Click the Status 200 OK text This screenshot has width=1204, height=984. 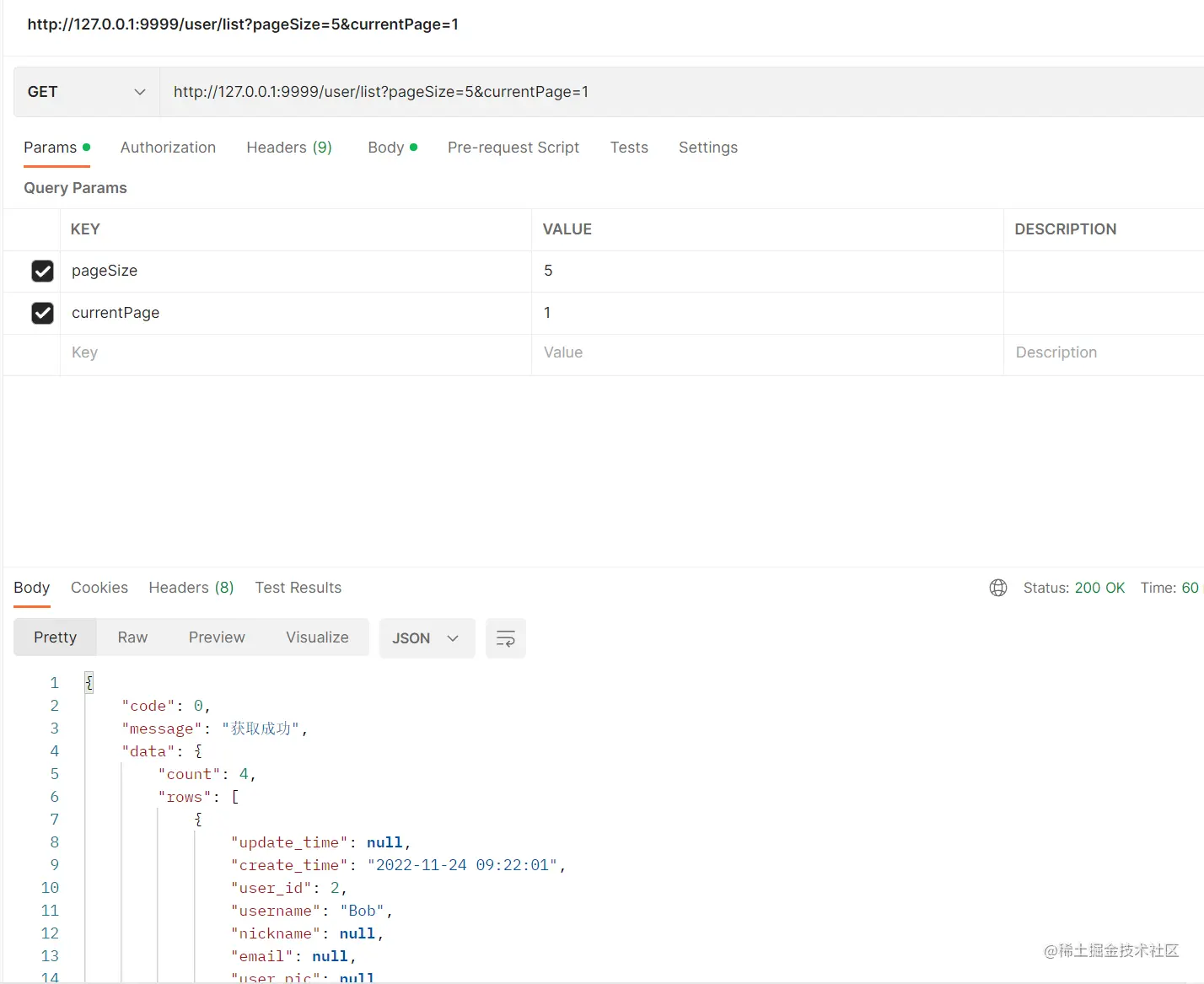[1074, 588]
